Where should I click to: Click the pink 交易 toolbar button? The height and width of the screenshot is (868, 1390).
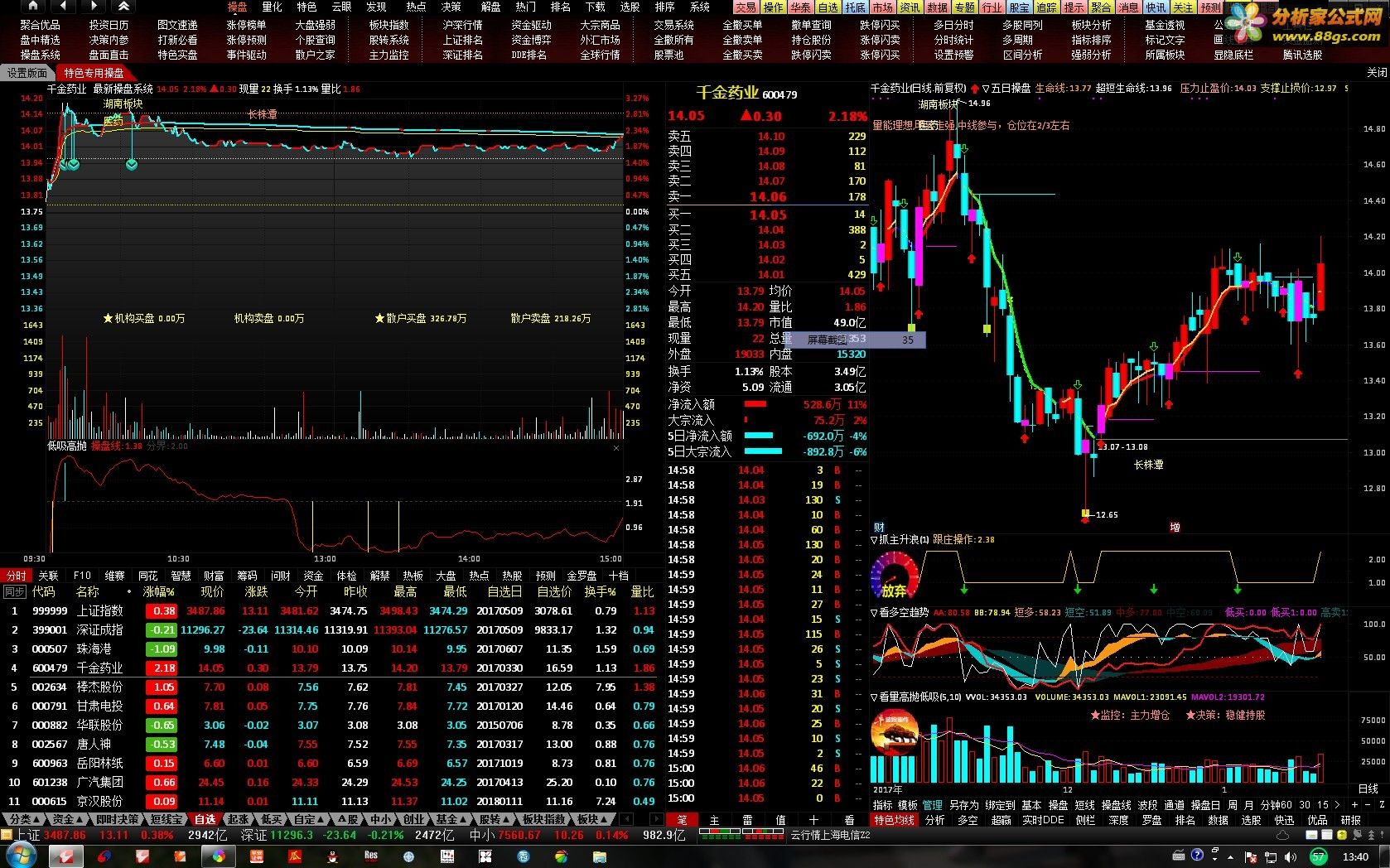tap(746, 7)
